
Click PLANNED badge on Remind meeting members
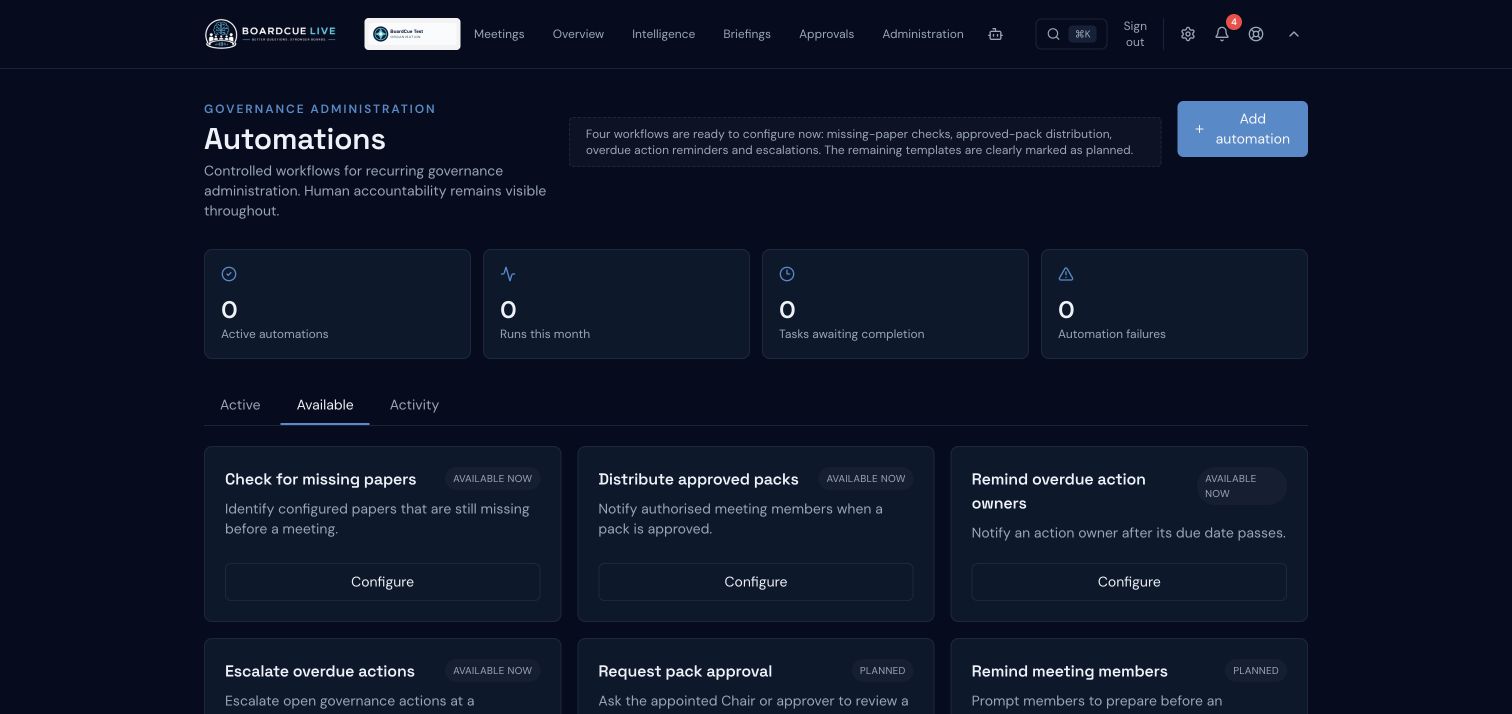click(x=1256, y=671)
